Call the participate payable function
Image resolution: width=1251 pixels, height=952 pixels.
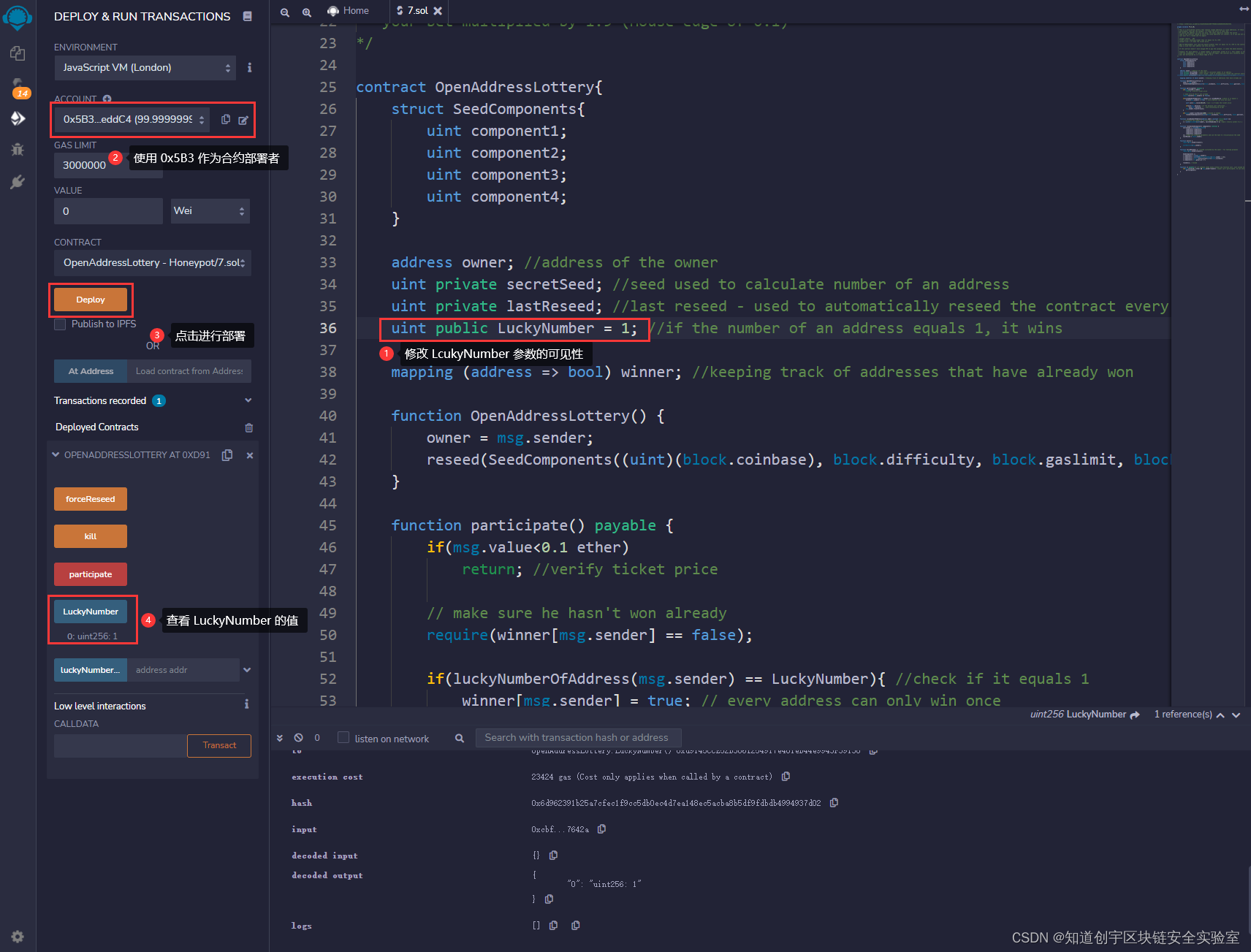[x=91, y=574]
